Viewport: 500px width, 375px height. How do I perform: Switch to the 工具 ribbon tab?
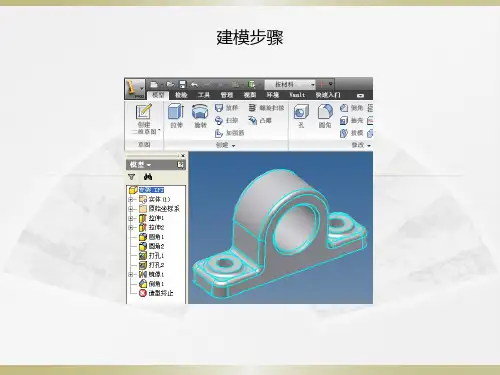(204, 95)
